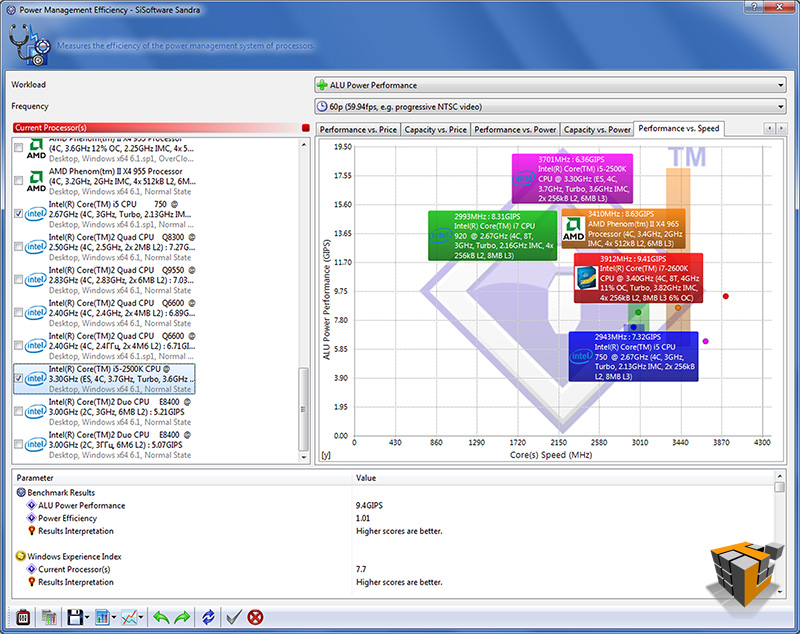This screenshot has width=800, height=634.
Task: Click the magenta i5-2500K label on chart
Action: tap(572, 179)
